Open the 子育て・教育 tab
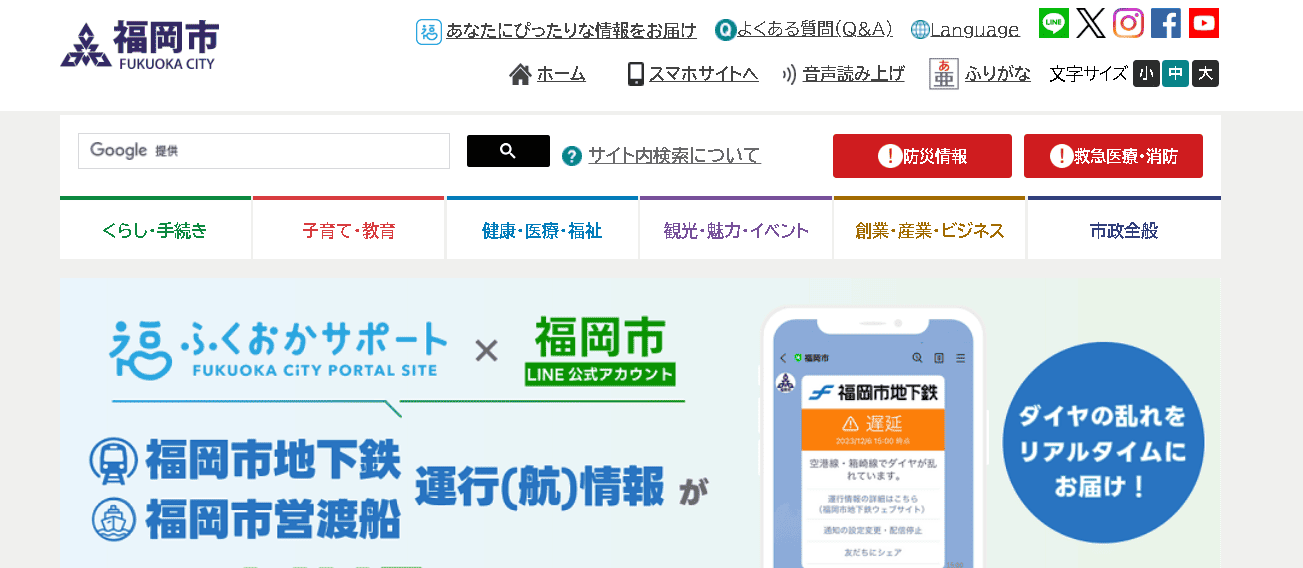The image size is (1303, 568). click(x=348, y=229)
